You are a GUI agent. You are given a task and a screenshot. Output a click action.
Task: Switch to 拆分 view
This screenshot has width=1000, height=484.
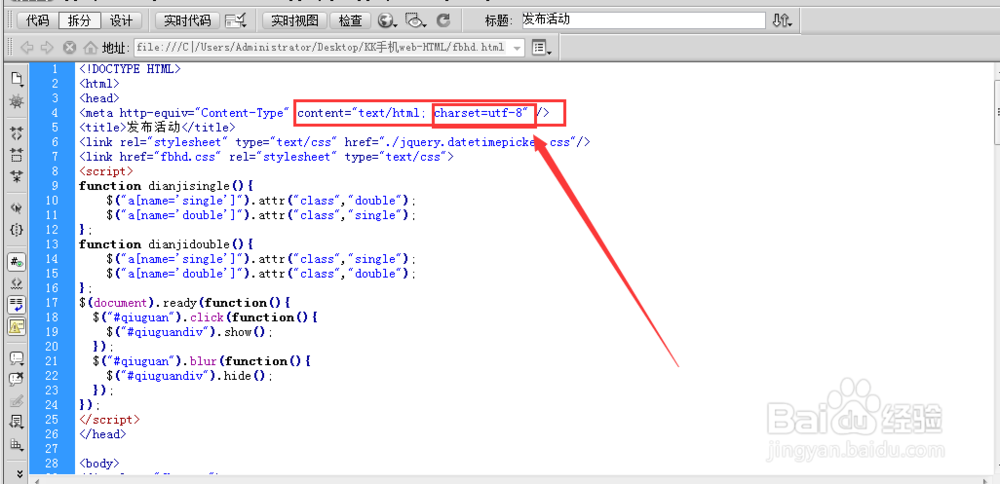pyautogui.click(x=79, y=21)
